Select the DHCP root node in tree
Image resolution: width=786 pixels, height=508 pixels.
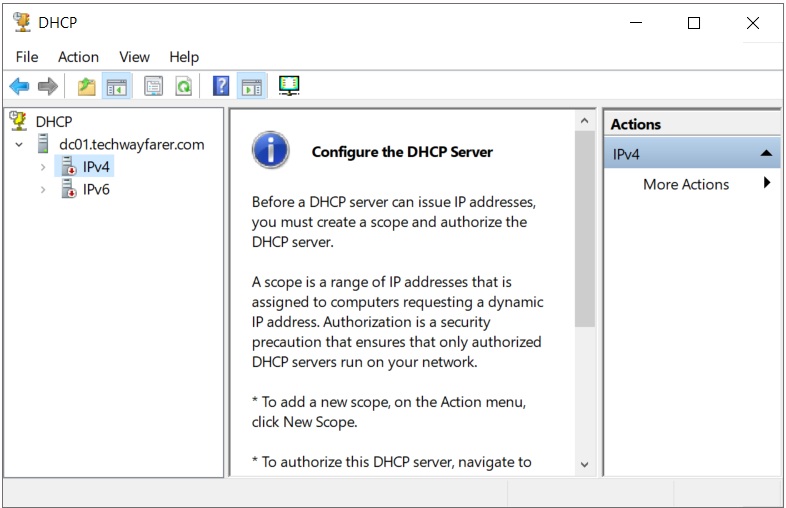[x=53, y=122]
